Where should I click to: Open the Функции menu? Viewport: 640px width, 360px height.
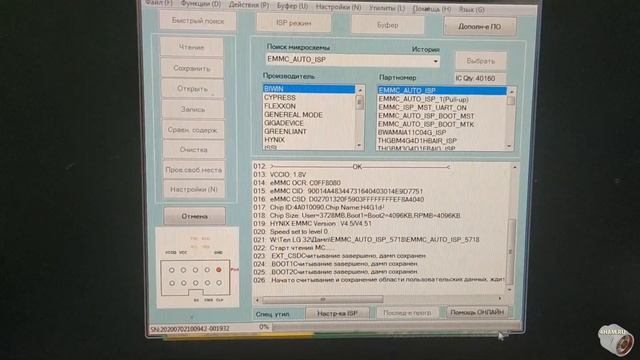click(200, 4)
